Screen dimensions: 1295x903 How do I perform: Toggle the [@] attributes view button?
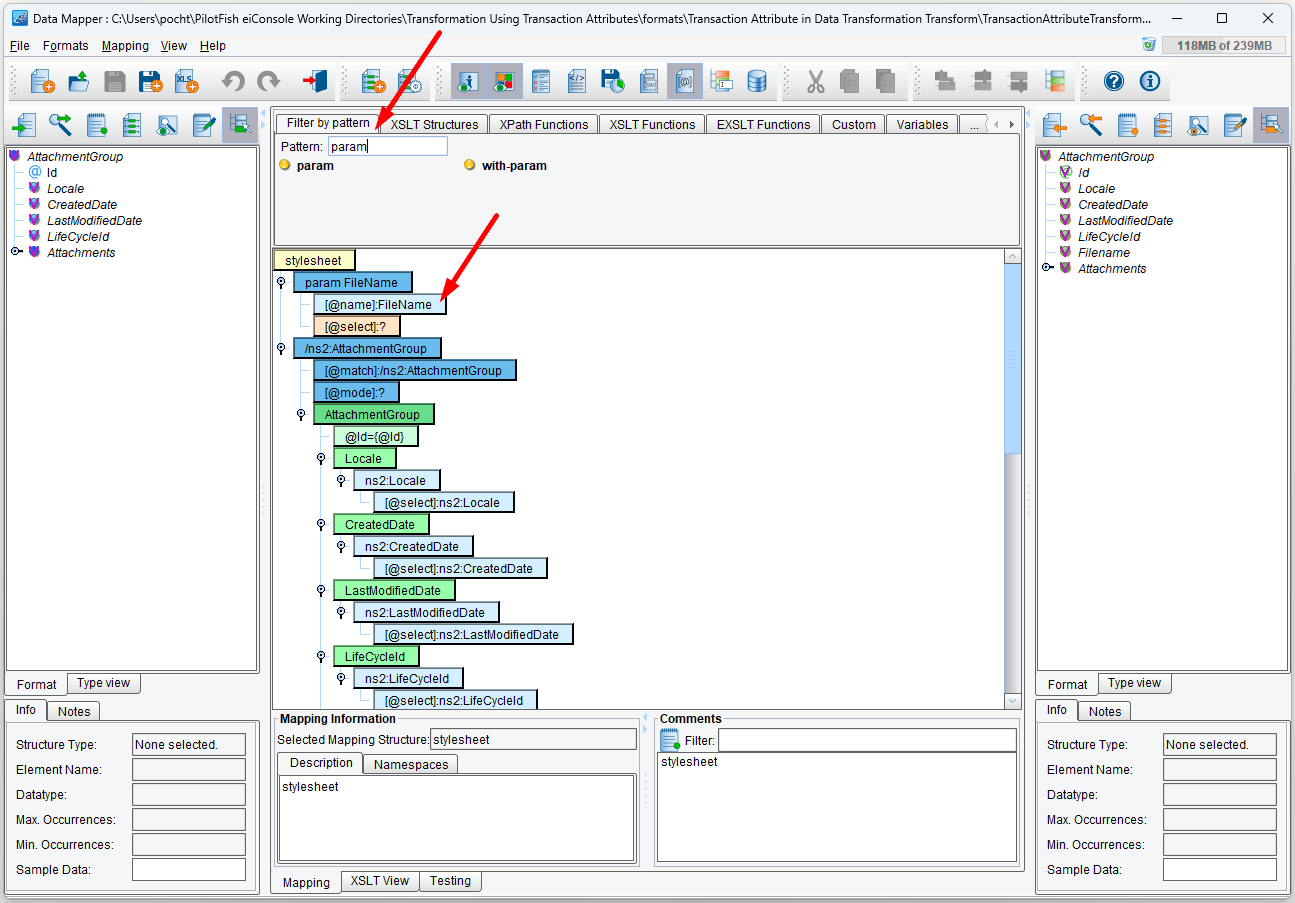coord(685,81)
